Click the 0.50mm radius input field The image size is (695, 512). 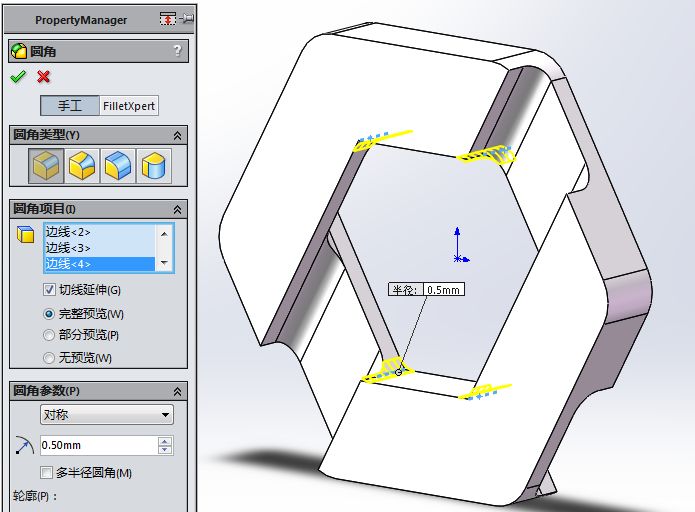pyautogui.click(x=99, y=445)
